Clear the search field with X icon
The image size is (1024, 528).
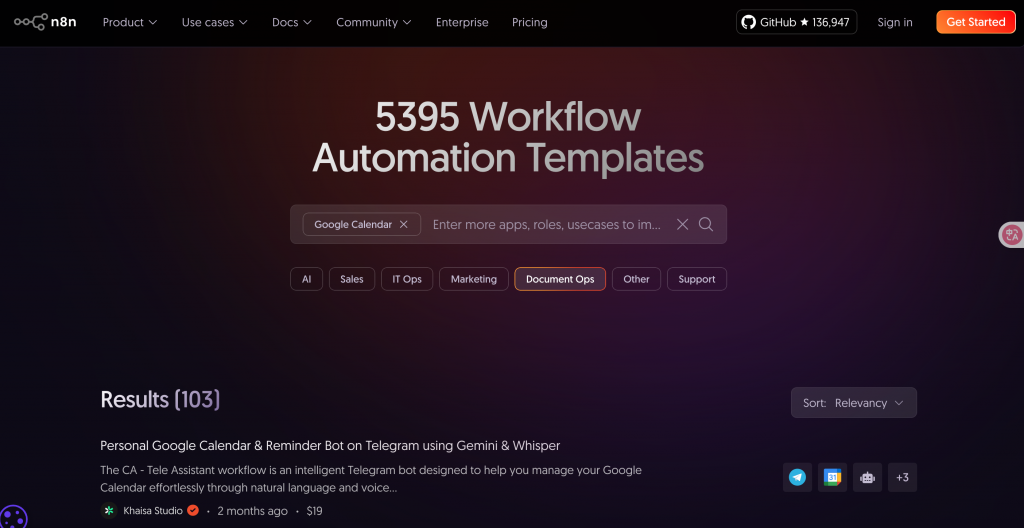682,224
